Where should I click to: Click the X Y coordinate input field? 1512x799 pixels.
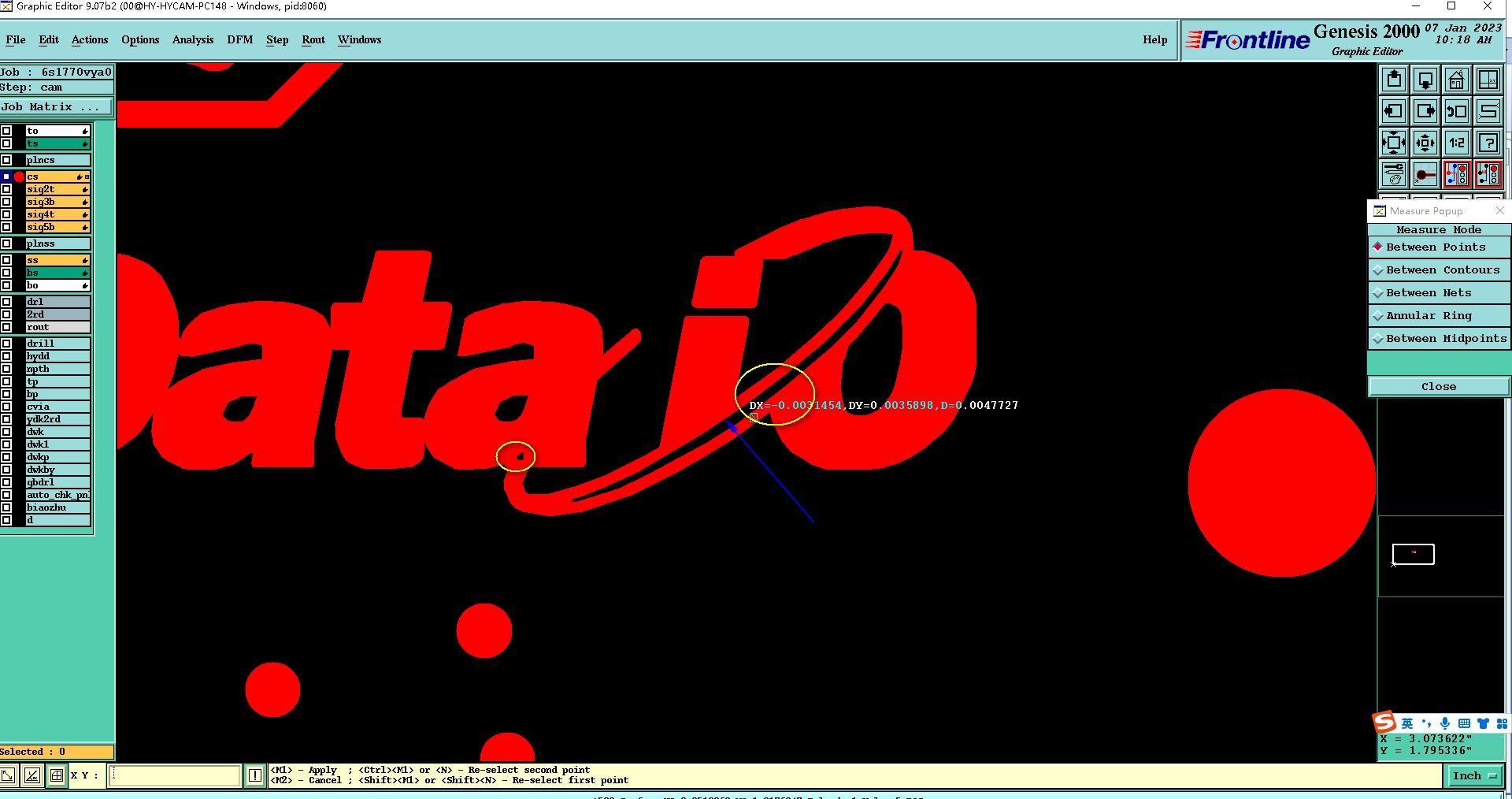[174, 775]
